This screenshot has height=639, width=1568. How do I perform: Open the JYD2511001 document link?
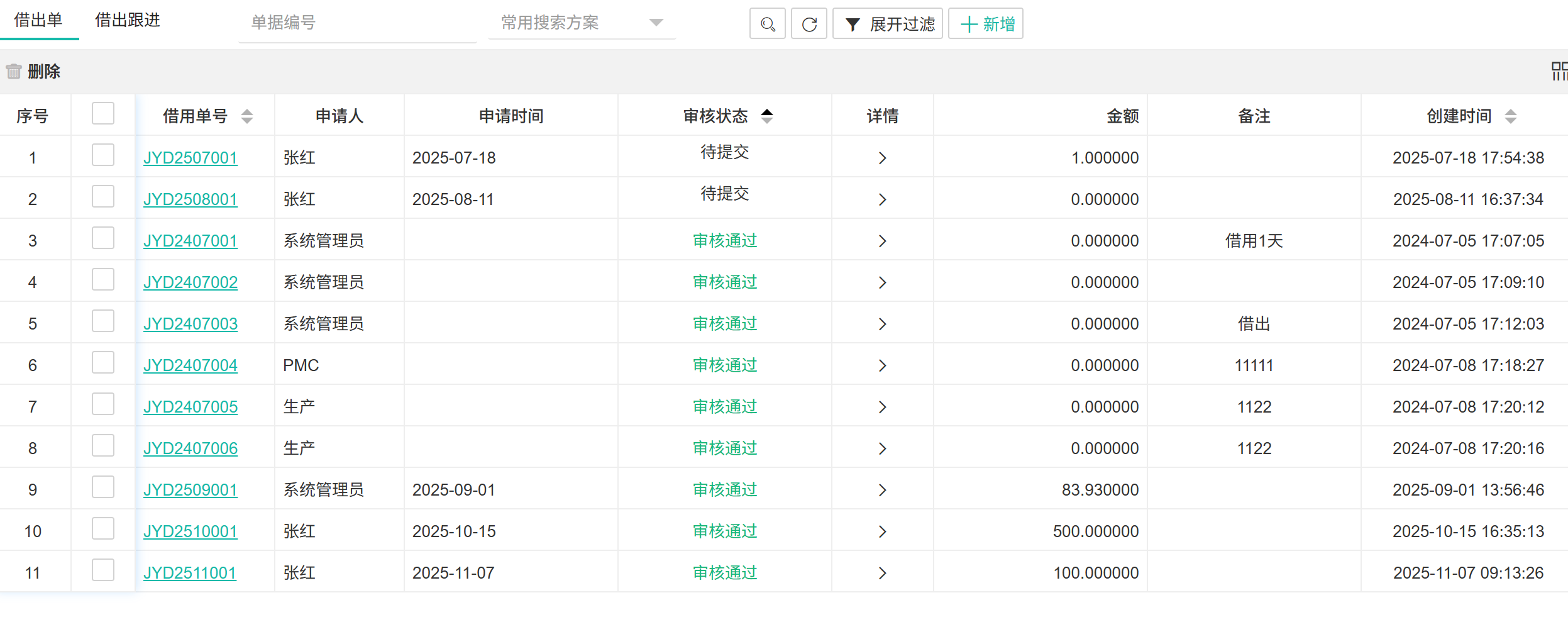click(x=189, y=573)
